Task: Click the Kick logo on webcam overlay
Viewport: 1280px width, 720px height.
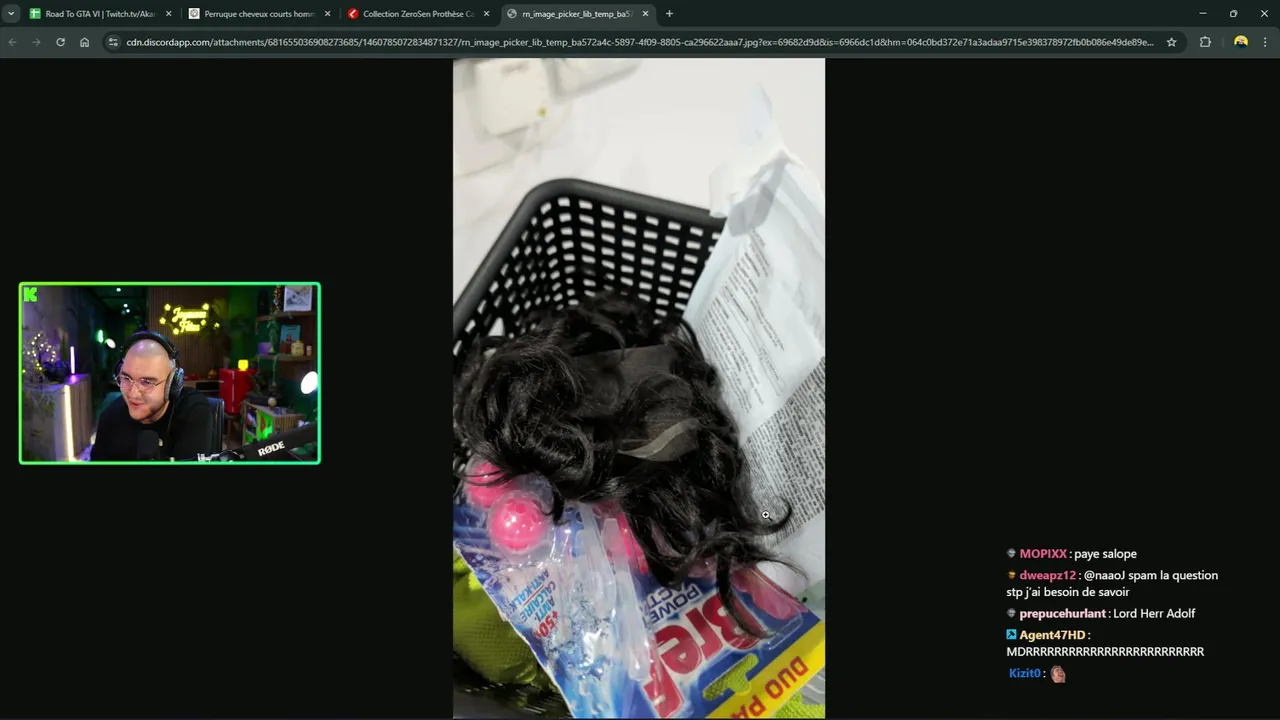Action: click(x=30, y=294)
